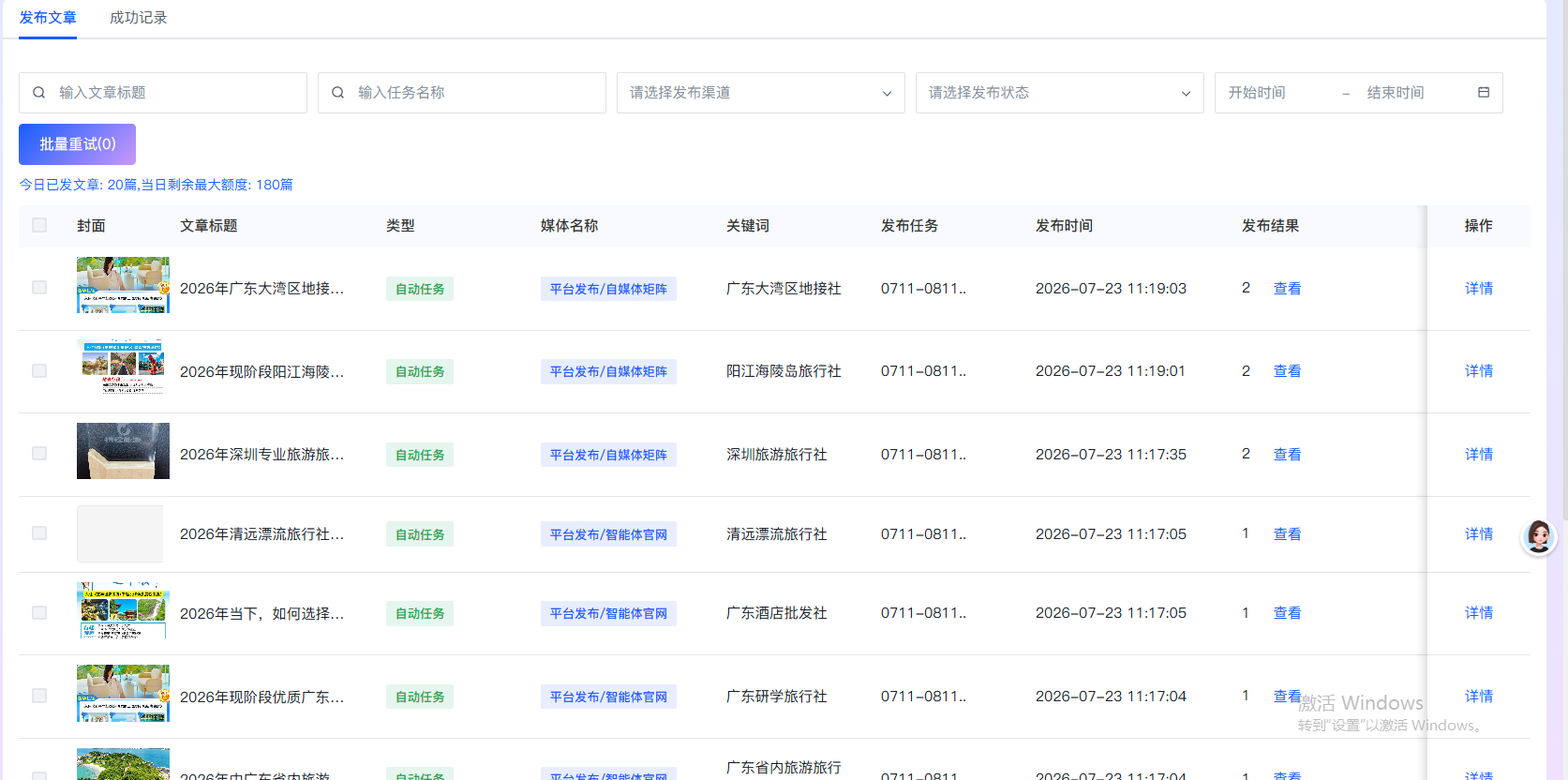The width and height of the screenshot is (1568, 780).
Task: Open cover thumbnail of 阳江海陵 article
Action: 123,367
